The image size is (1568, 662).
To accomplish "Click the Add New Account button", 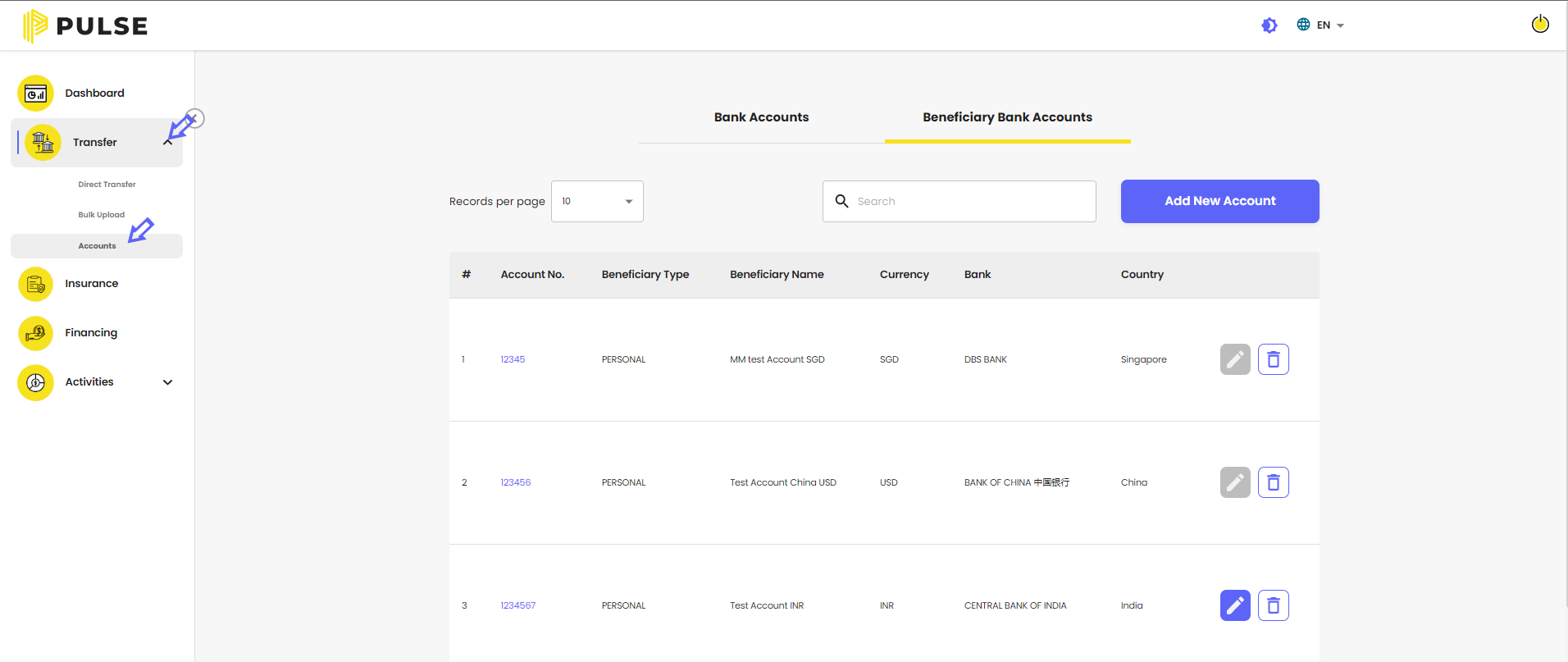I will (x=1220, y=201).
